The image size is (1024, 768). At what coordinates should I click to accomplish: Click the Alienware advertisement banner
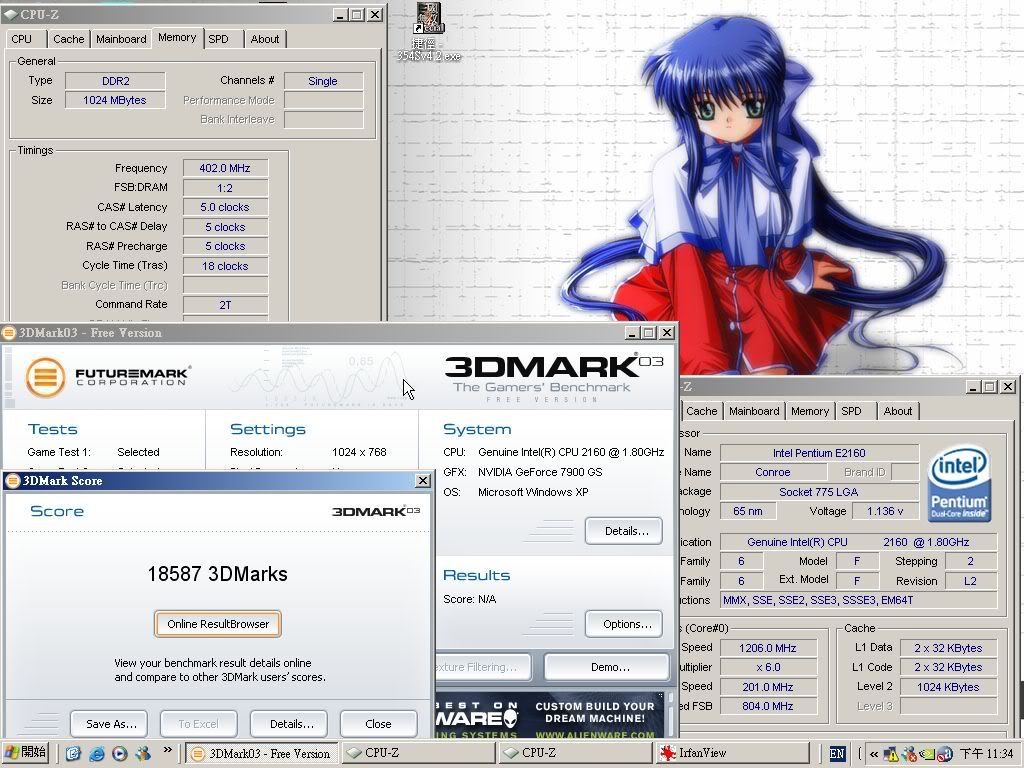[x=551, y=715]
